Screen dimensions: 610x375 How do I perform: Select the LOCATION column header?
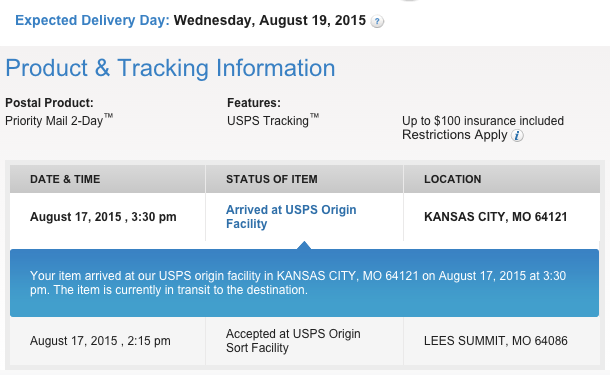coord(502,179)
